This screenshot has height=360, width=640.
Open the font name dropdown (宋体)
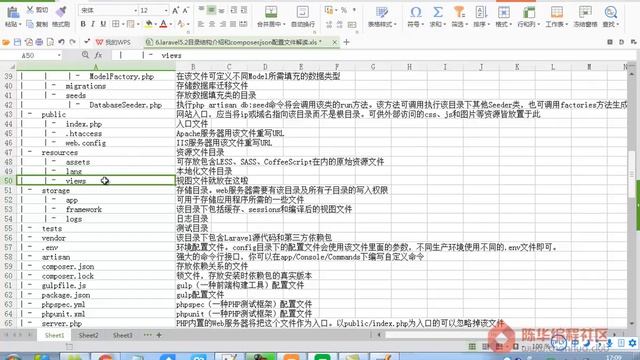pos(136,10)
